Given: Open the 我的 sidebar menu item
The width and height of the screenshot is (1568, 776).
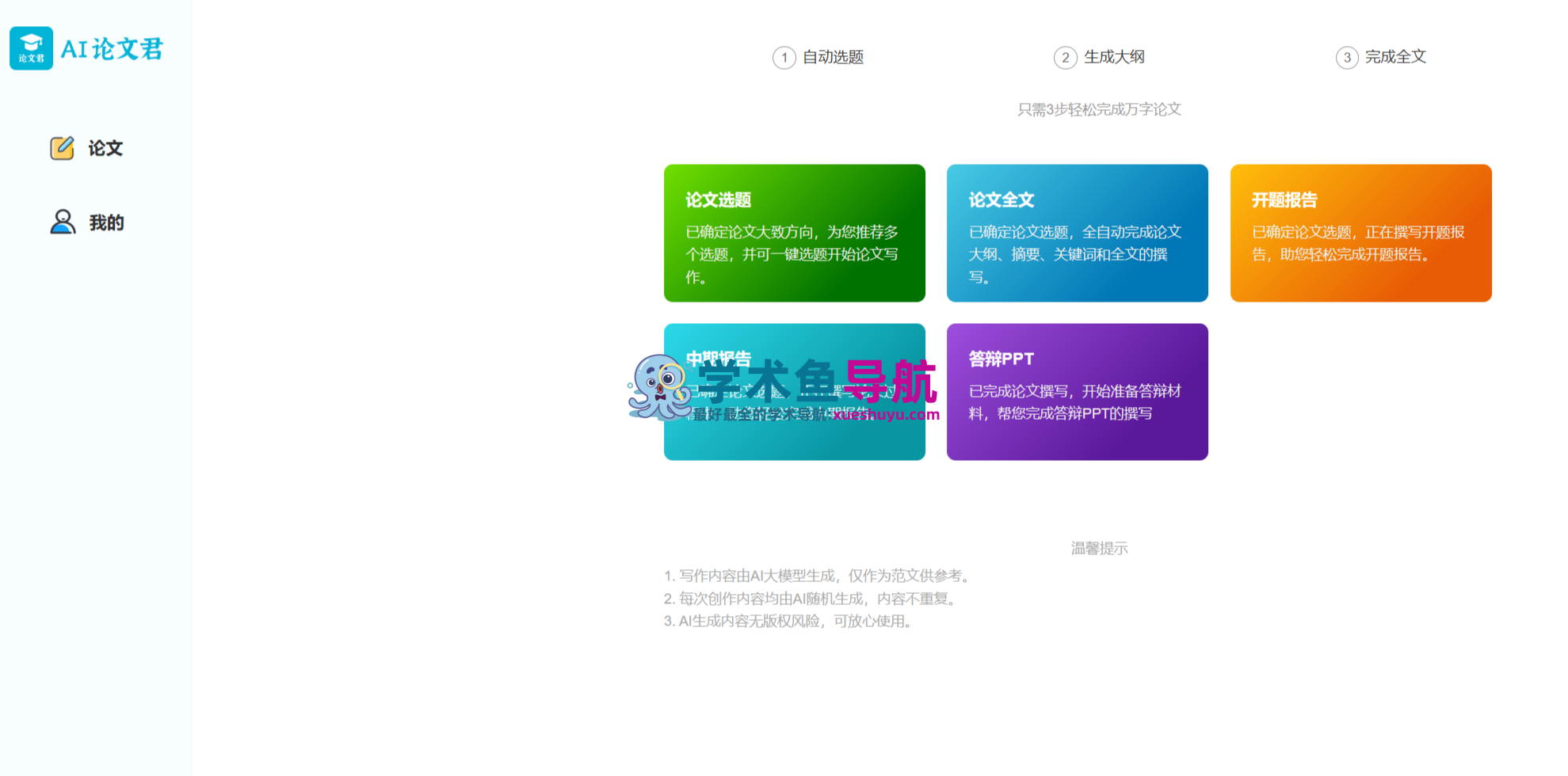Looking at the screenshot, I should coord(87,223).
